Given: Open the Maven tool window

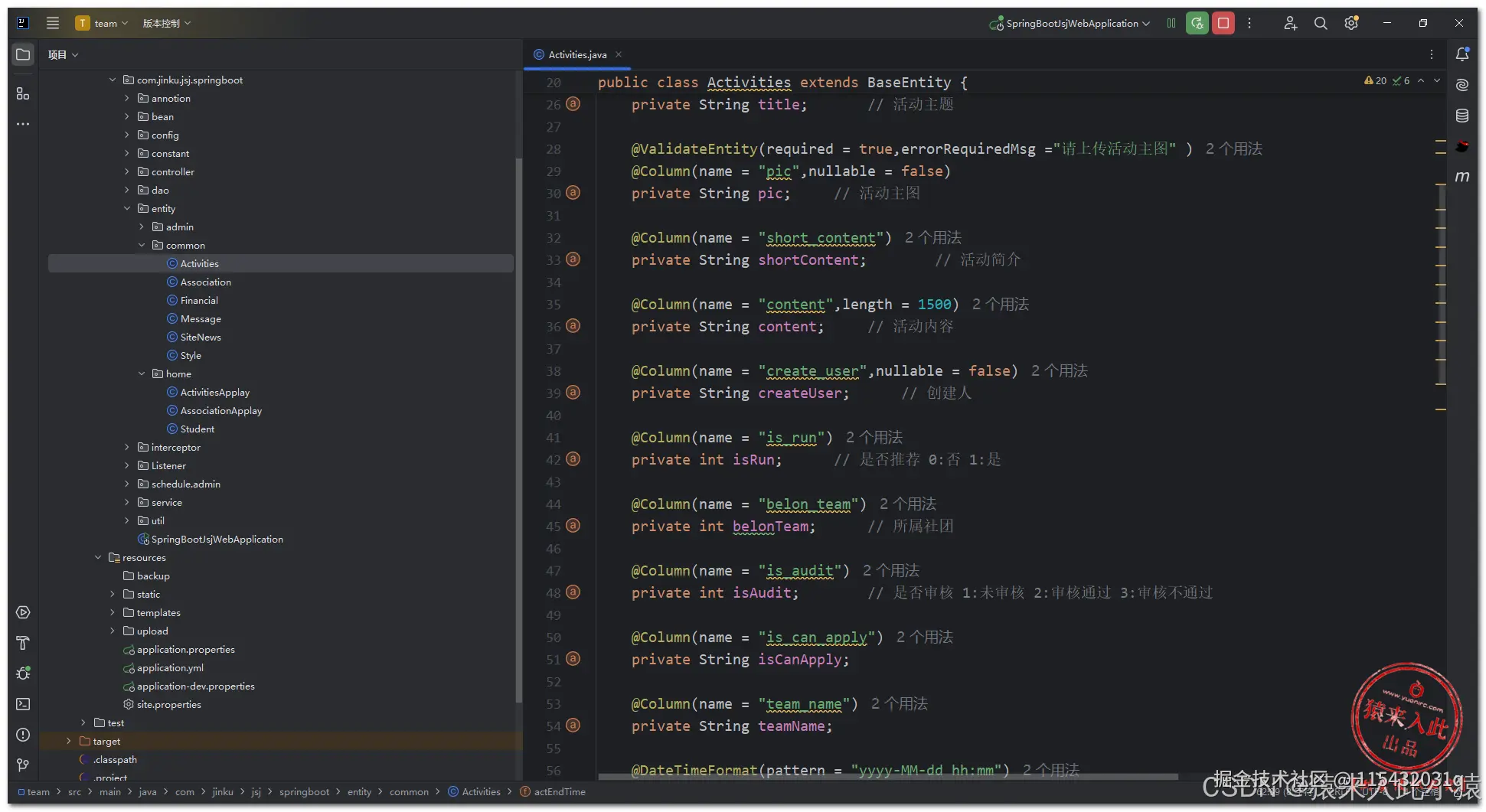Looking at the screenshot, I should [1462, 177].
